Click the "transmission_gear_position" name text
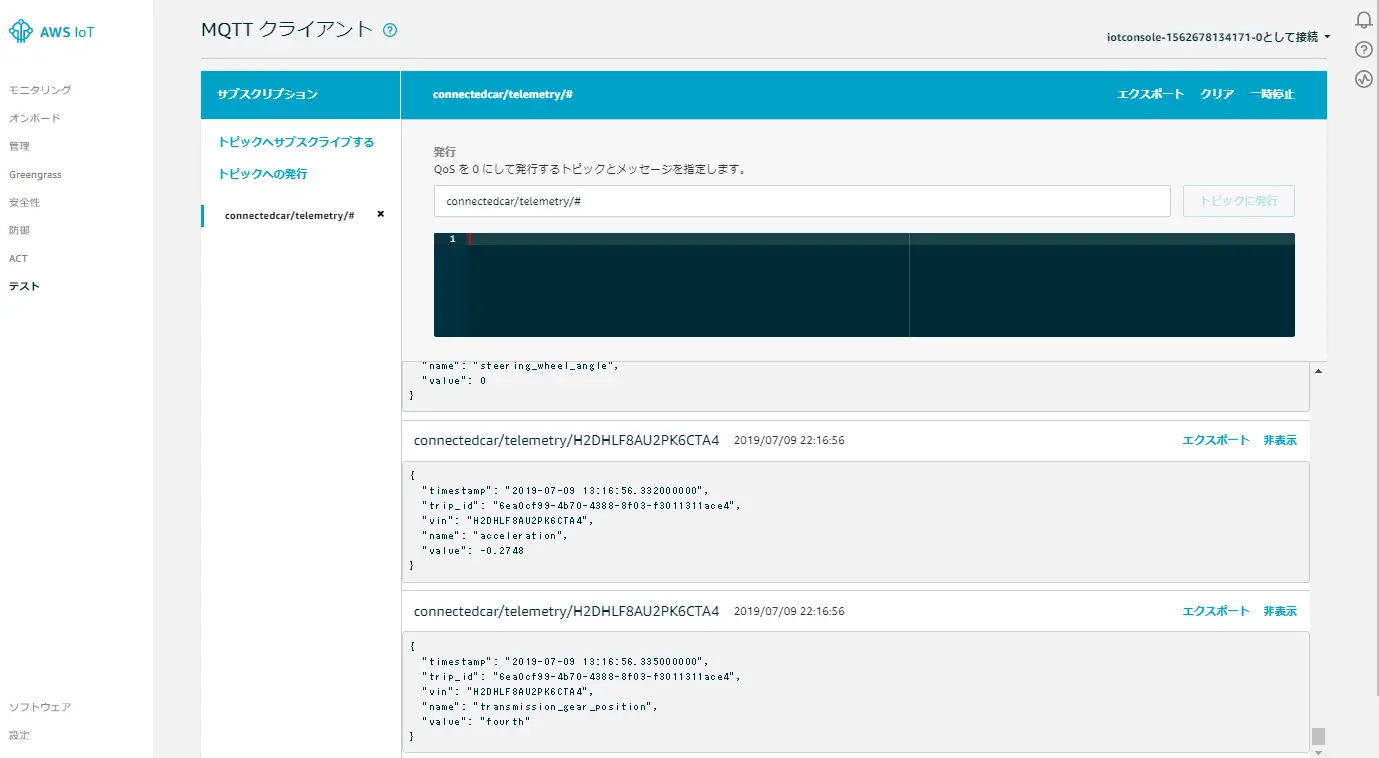 click(566, 706)
